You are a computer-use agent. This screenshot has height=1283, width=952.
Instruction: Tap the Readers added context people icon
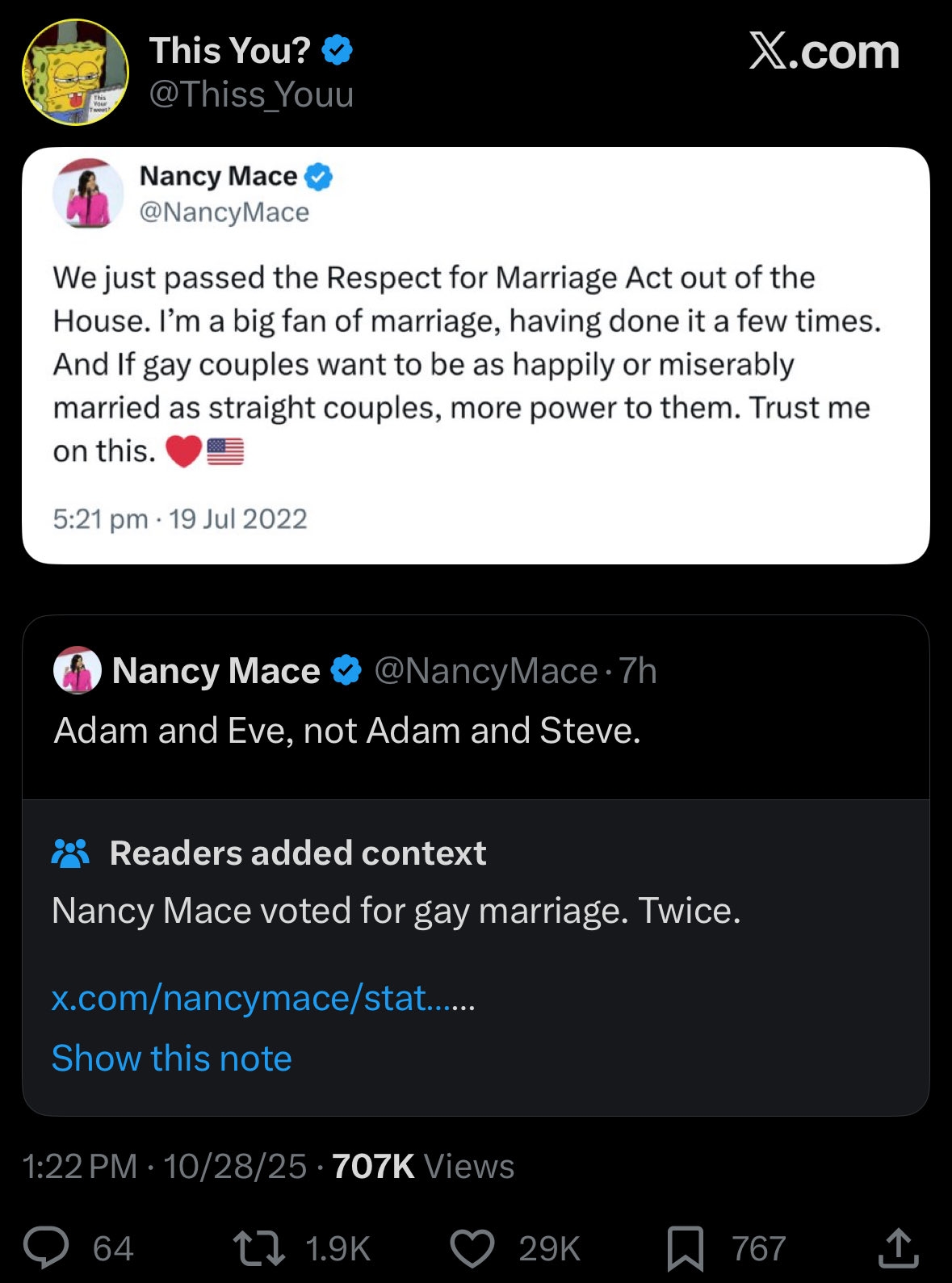click(70, 853)
